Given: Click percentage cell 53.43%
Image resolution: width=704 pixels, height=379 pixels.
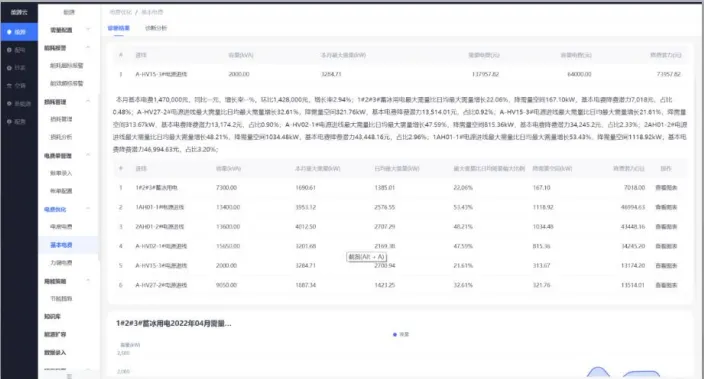Looking at the screenshot, I should click(463, 207).
